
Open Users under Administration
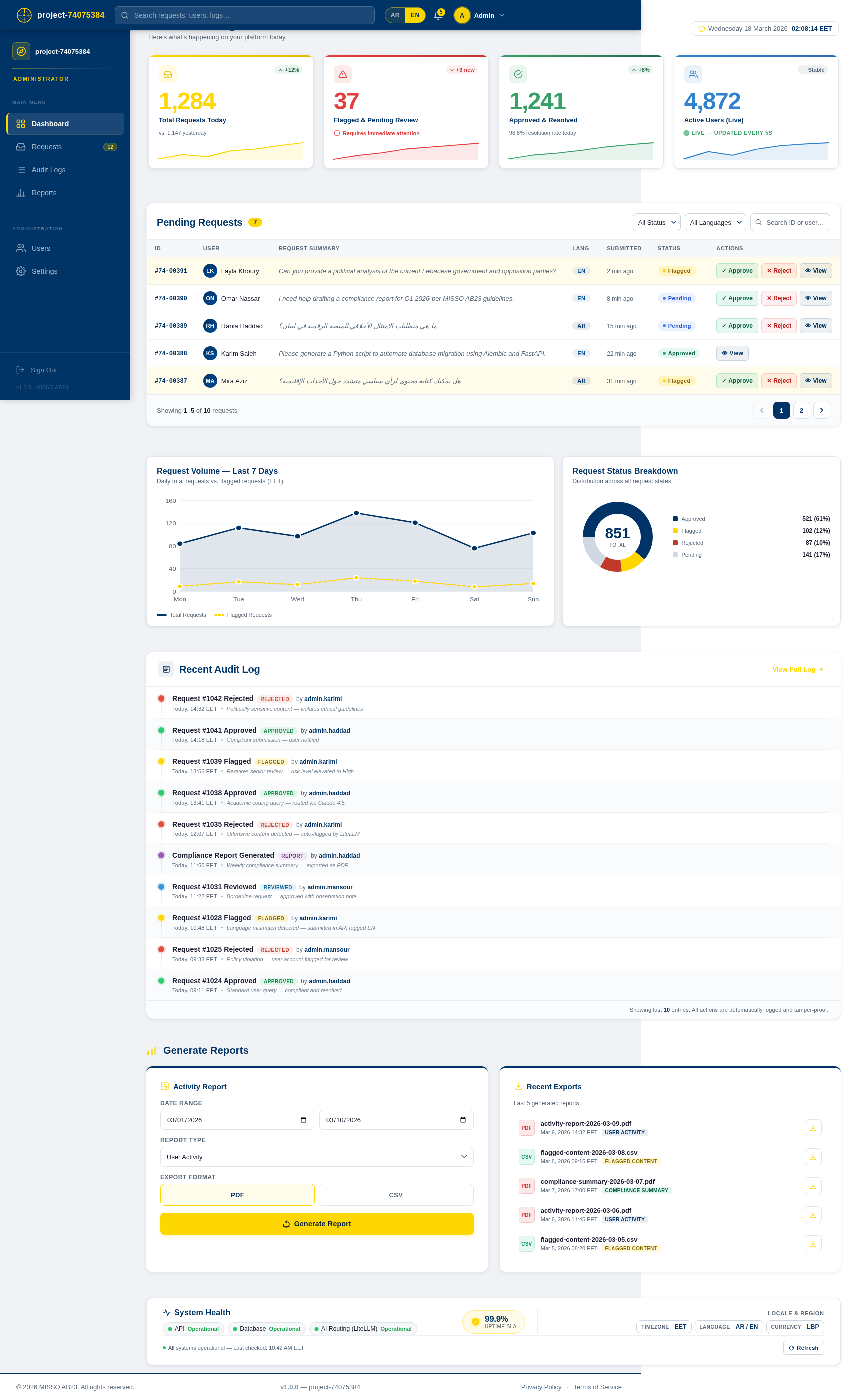tap(41, 248)
